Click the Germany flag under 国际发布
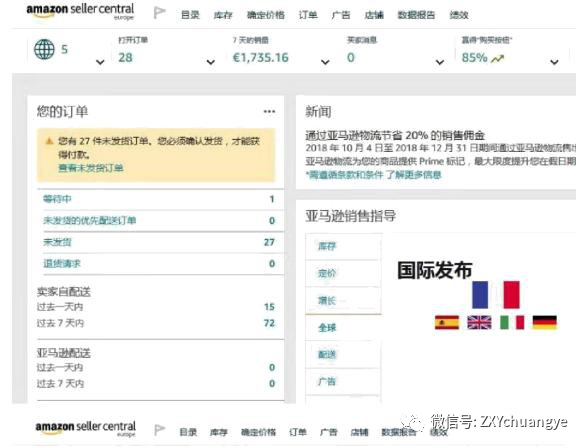Viewport: 586px width, 448px height. [x=545, y=322]
